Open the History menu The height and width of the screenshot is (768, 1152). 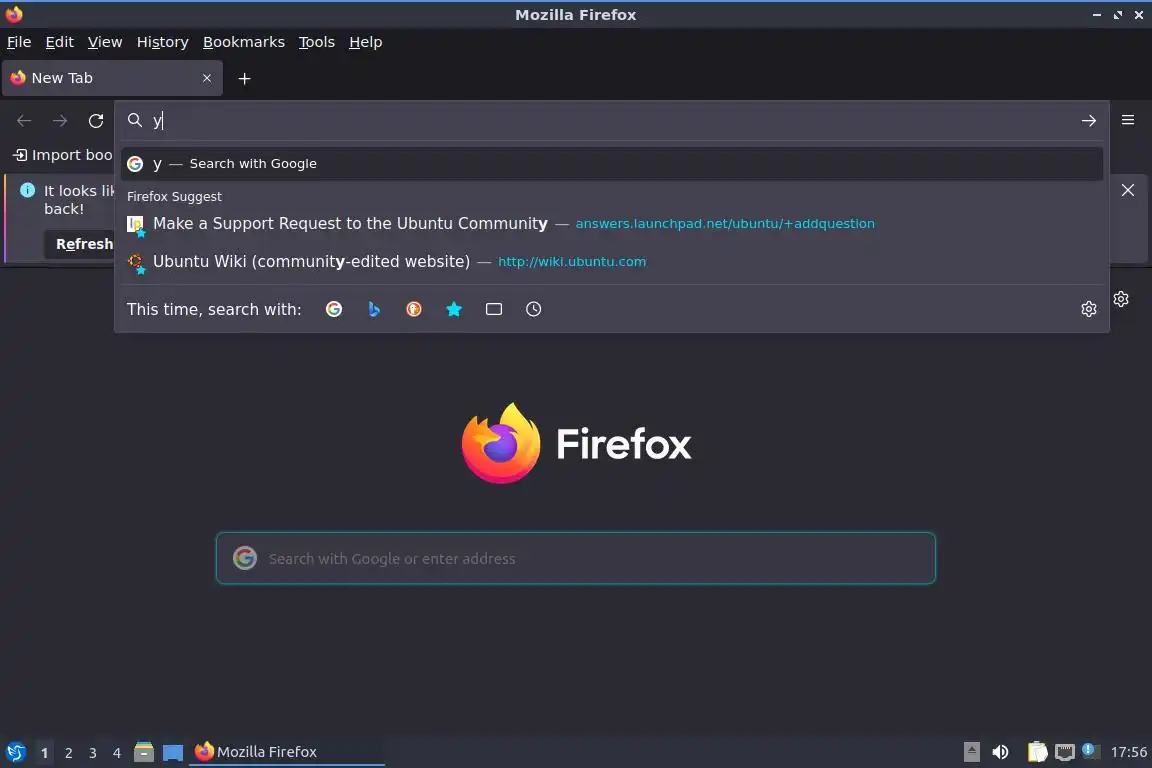click(x=162, y=42)
